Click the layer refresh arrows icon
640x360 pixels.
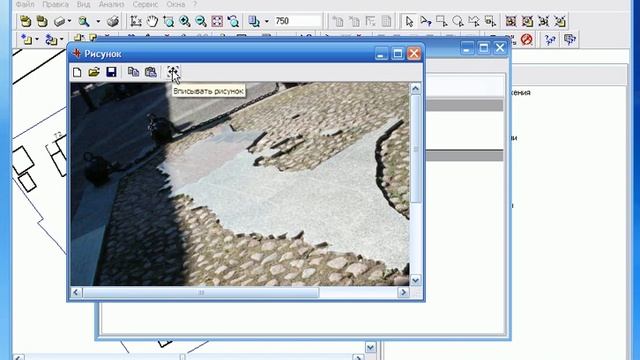51,40
